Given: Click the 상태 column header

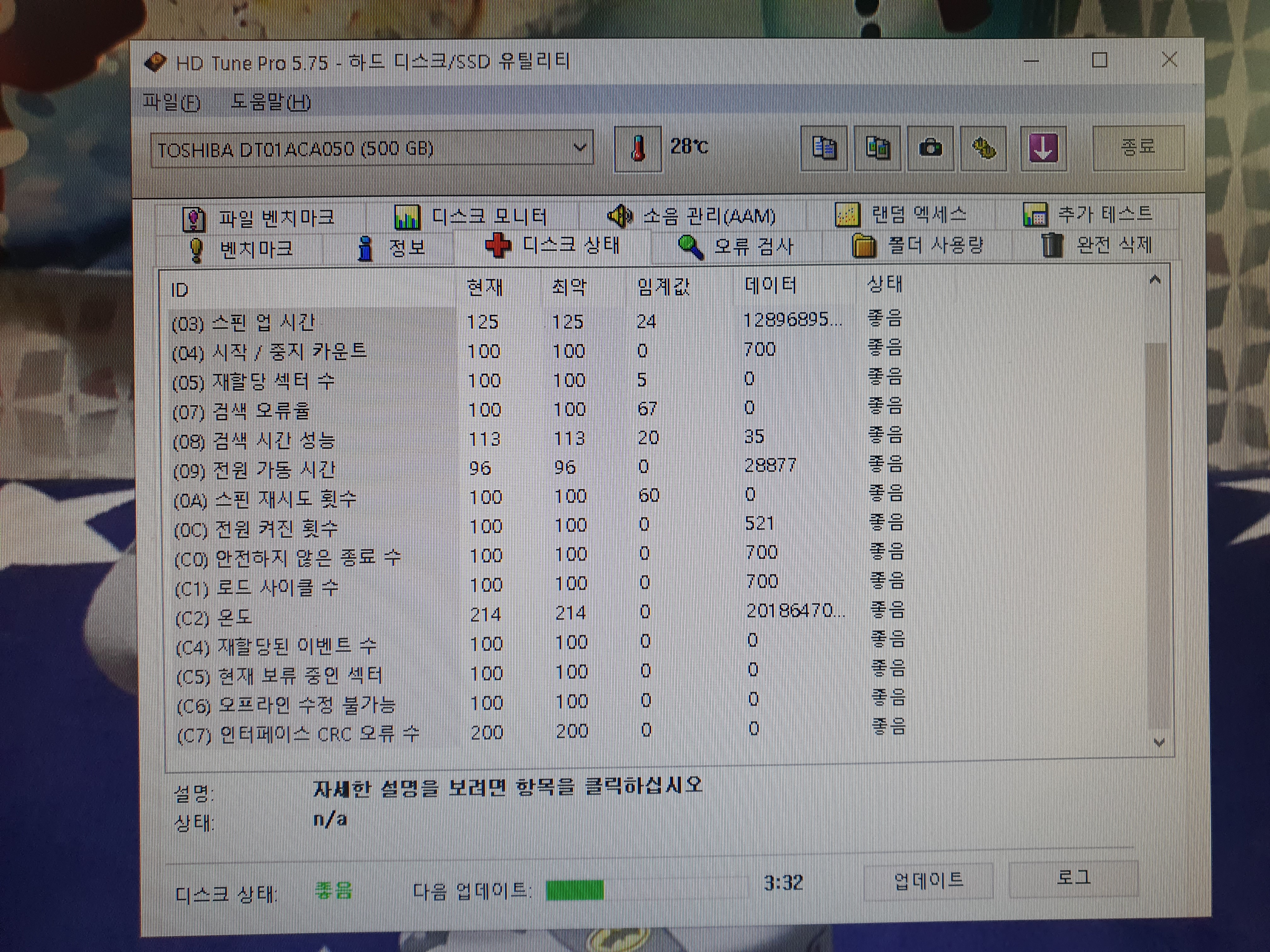Looking at the screenshot, I should [x=884, y=283].
